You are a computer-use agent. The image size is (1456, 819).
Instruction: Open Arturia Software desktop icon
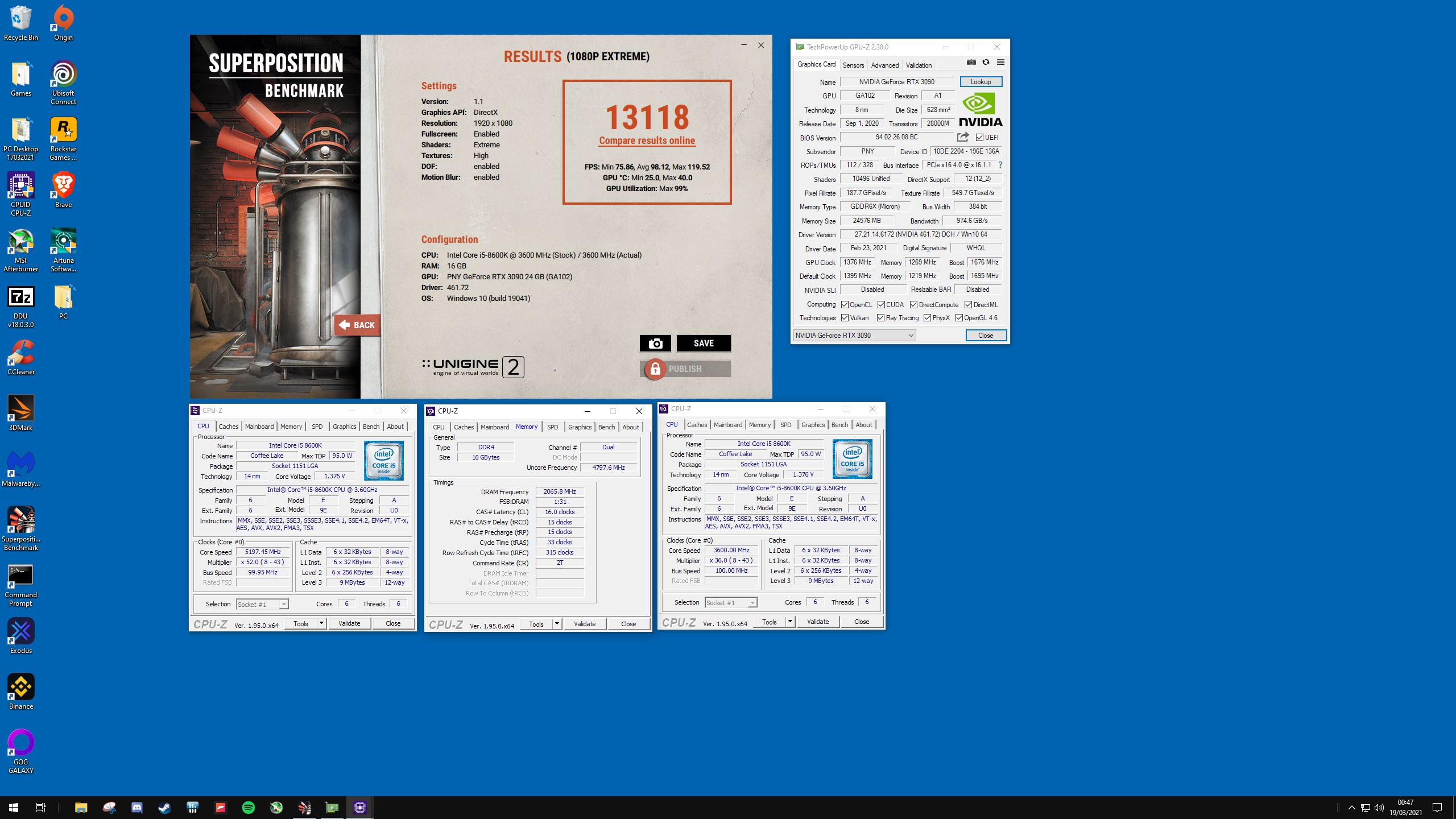63,251
